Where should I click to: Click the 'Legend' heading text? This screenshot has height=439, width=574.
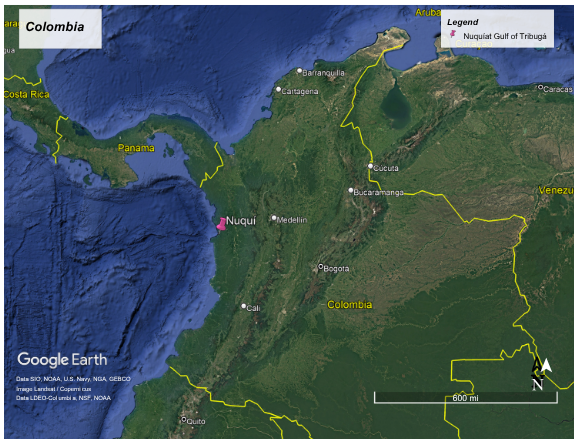click(x=462, y=22)
